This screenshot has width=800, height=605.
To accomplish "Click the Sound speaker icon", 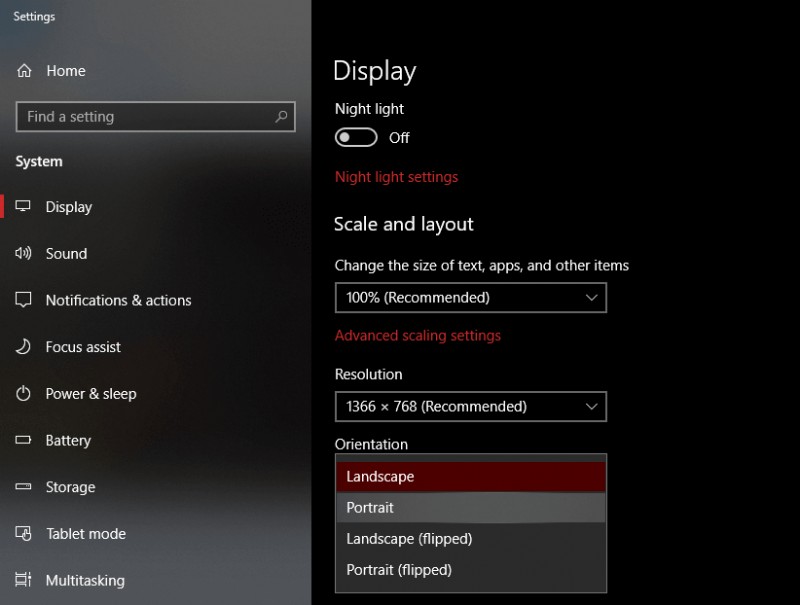I will pyautogui.click(x=23, y=253).
